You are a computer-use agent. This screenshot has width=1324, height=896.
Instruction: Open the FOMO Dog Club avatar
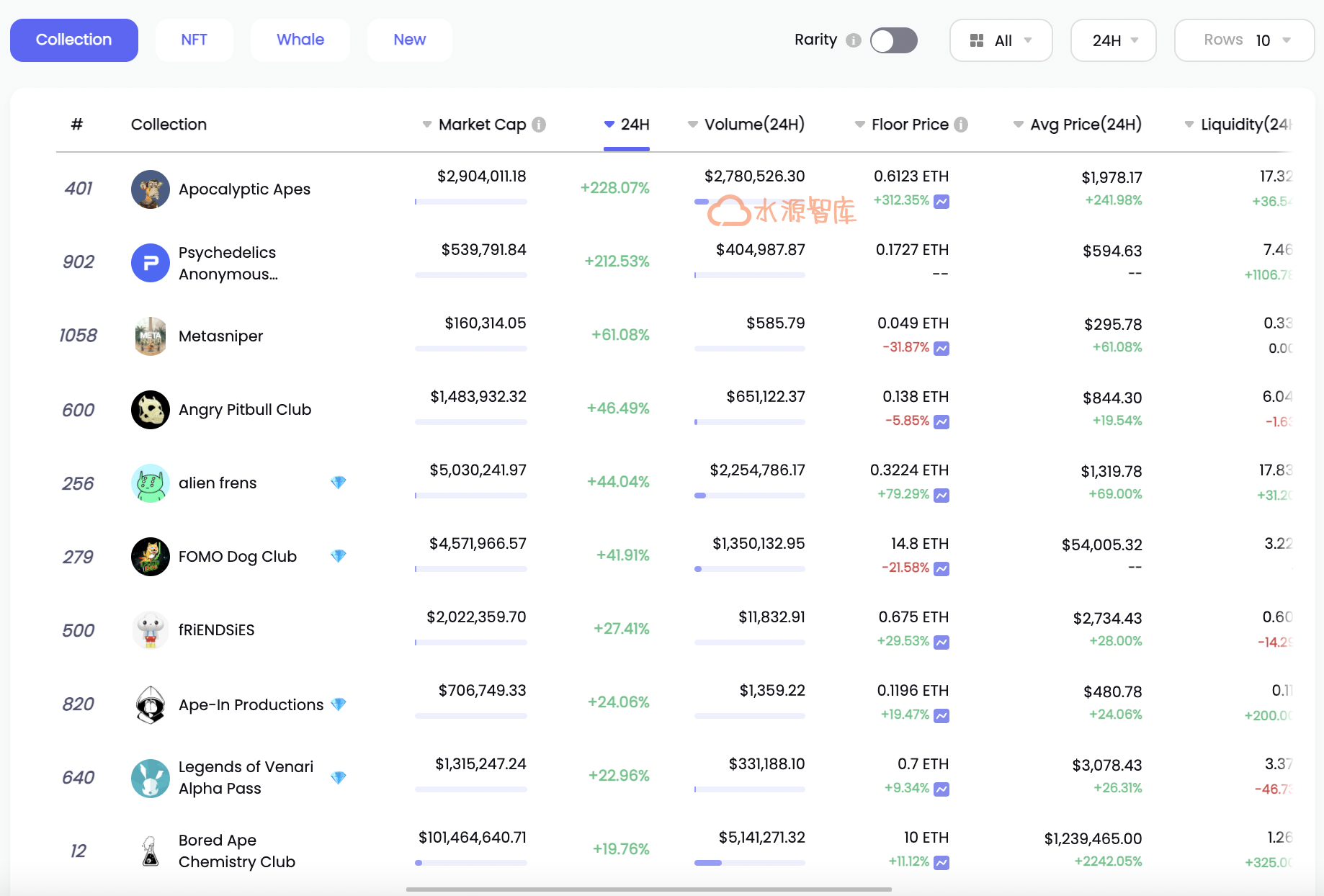[x=151, y=557]
